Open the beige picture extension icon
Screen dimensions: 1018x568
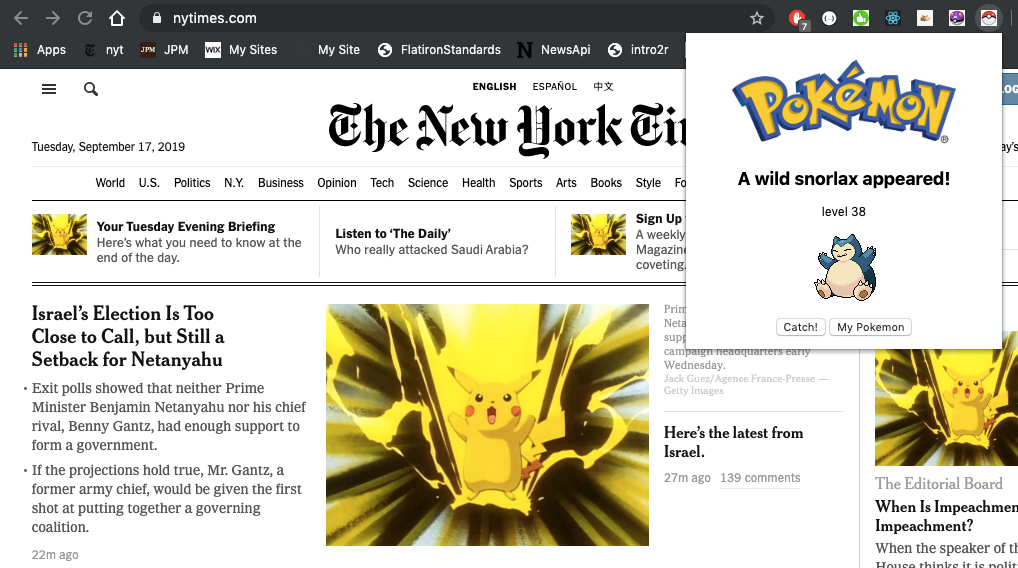pyautogui.click(x=925, y=18)
